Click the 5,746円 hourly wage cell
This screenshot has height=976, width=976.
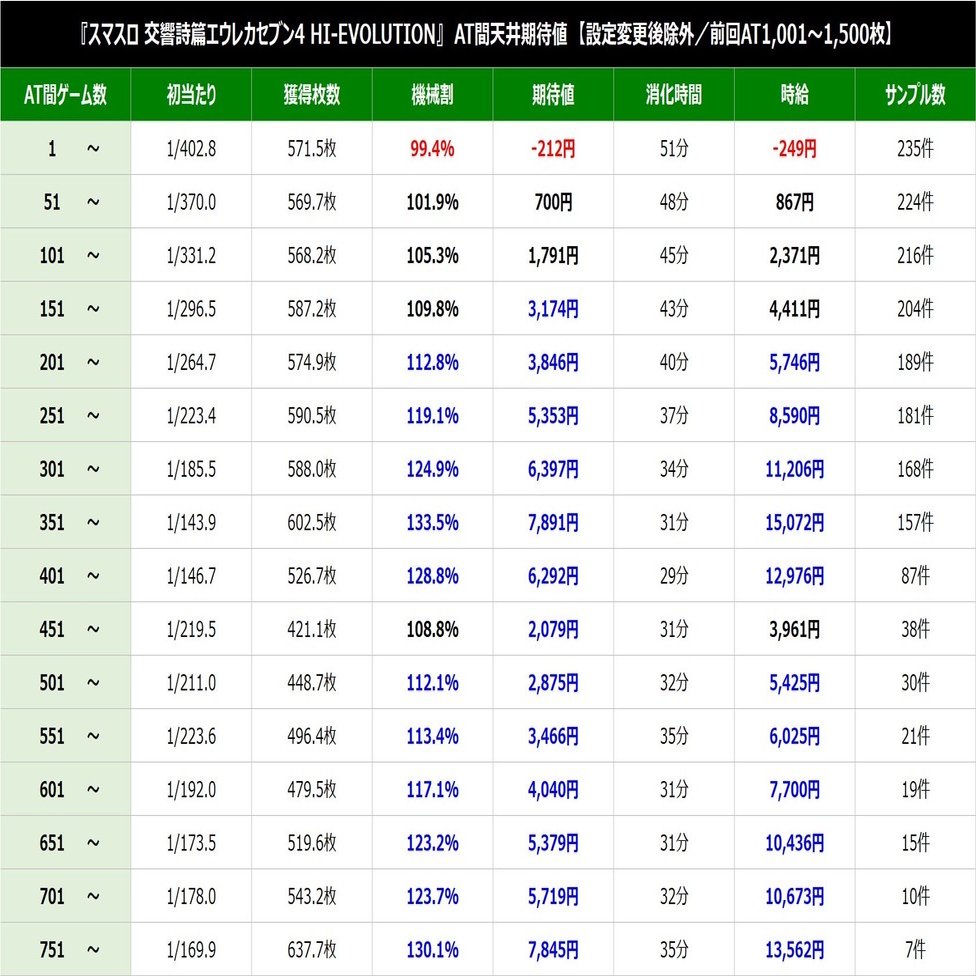pyautogui.click(x=795, y=362)
